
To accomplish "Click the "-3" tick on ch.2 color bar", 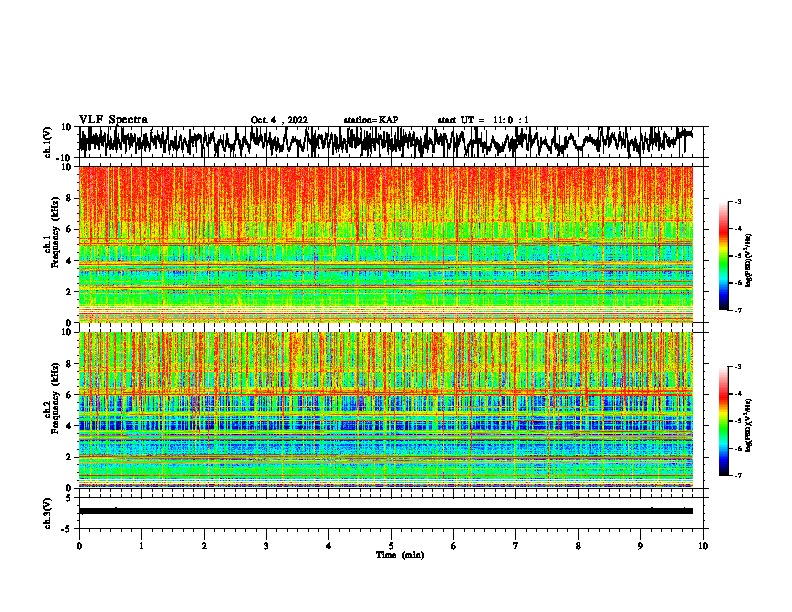I will pyautogui.click(x=737, y=367).
